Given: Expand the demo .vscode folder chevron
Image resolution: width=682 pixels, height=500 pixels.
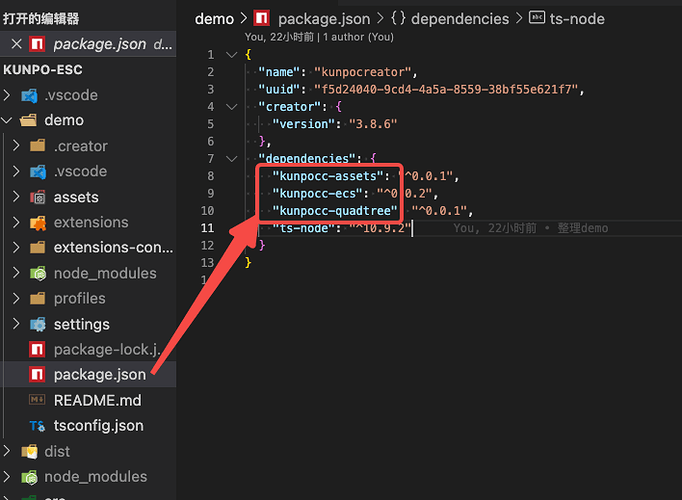Looking at the screenshot, I should coord(16,171).
